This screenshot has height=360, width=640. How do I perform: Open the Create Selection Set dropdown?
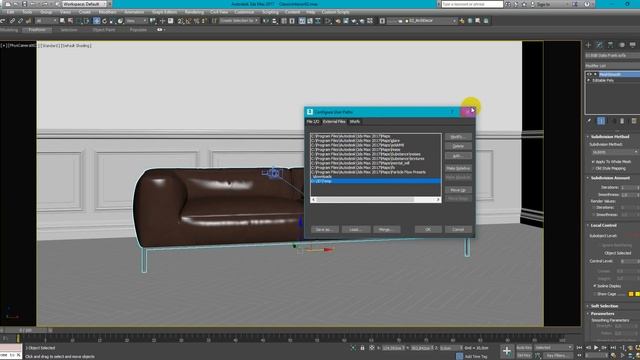coord(239,21)
